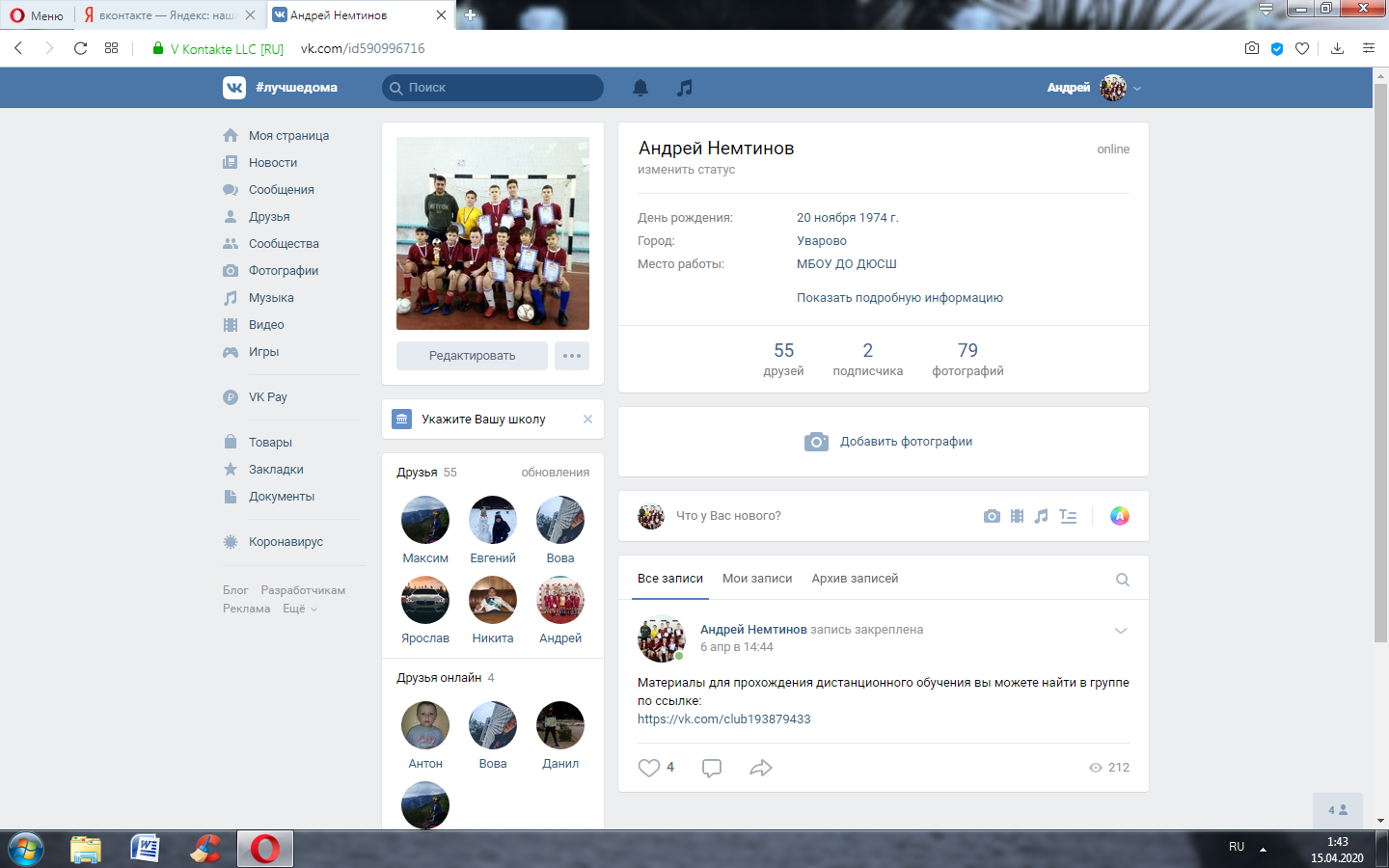
Task: Switch to the Мои записи tab
Action: pyautogui.click(x=757, y=579)
